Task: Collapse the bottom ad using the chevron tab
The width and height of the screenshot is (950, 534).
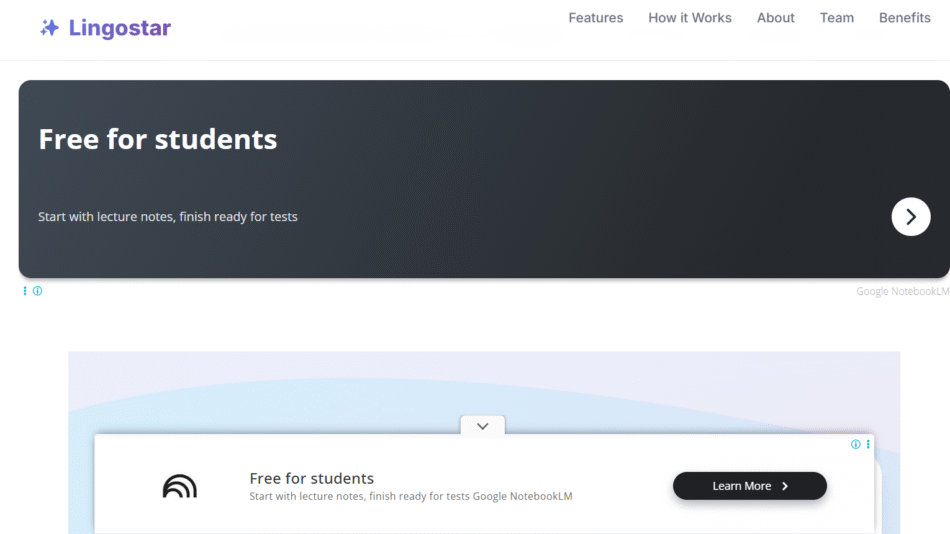Action: point(482,426)
